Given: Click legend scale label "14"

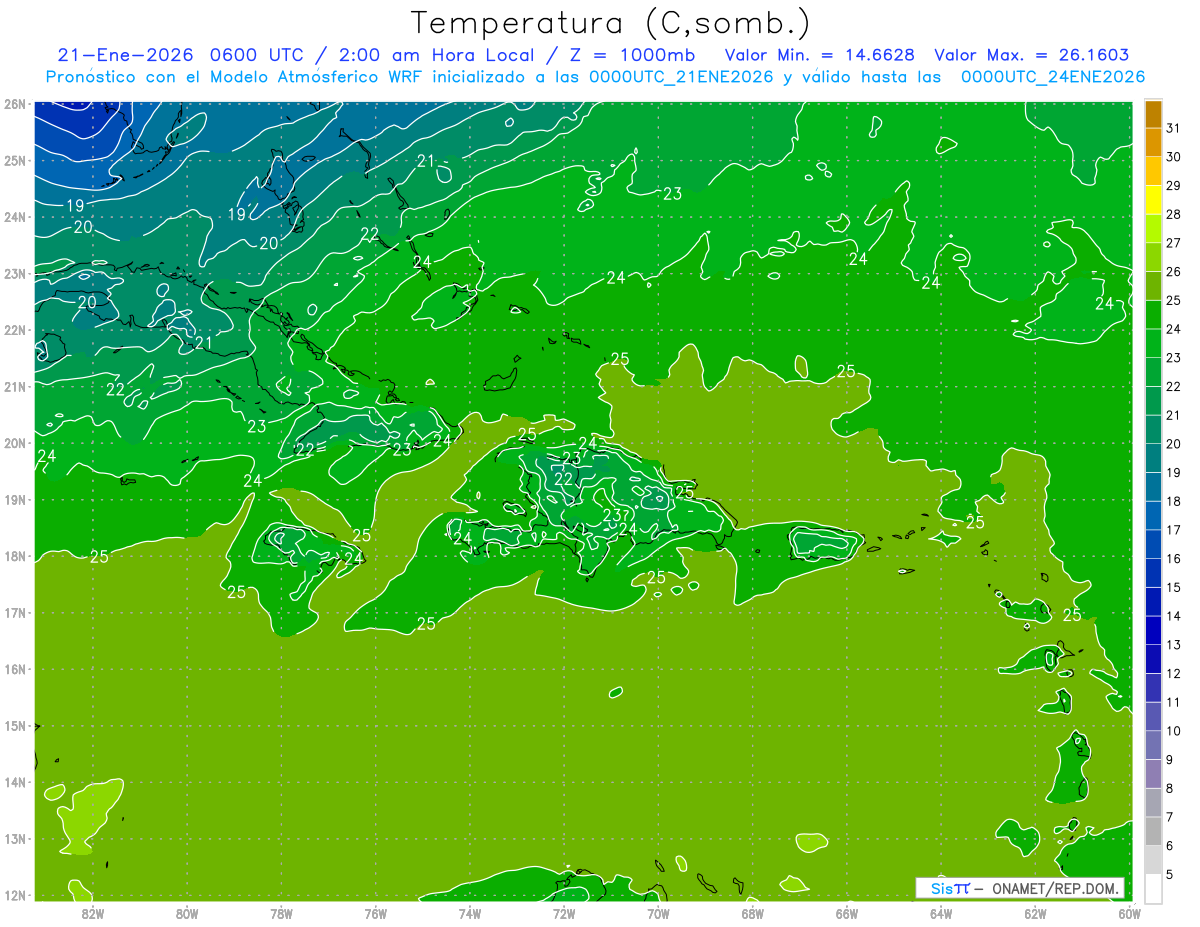Looking at the screenshot, I should [1173, 616].
